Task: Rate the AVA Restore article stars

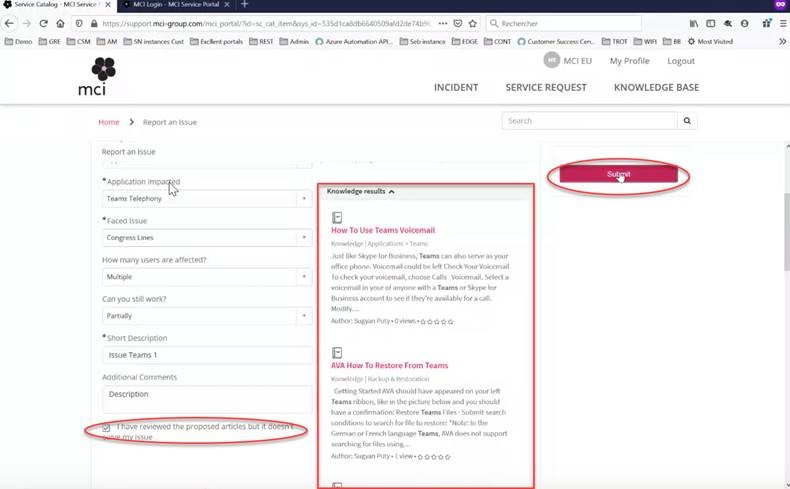Action: 434,457
